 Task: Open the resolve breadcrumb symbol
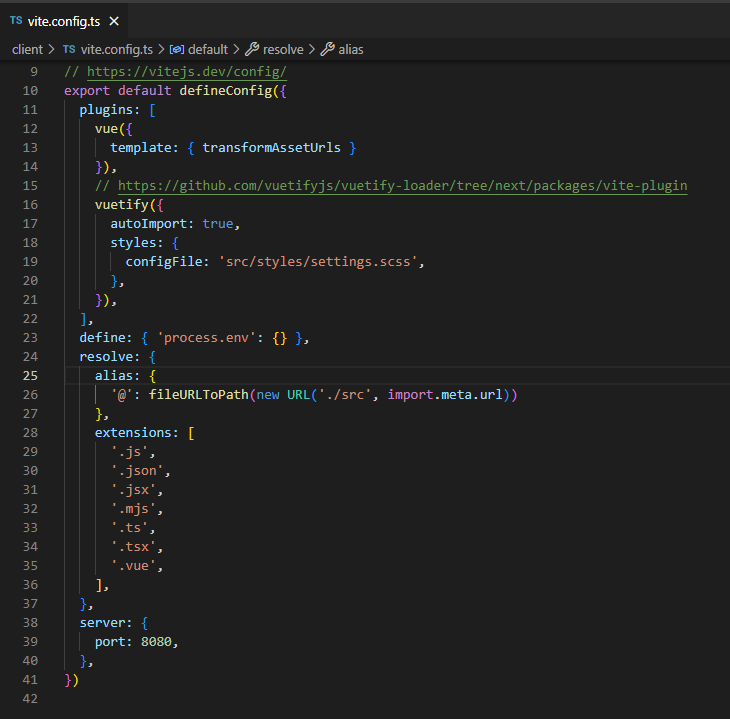coord(283,49)
